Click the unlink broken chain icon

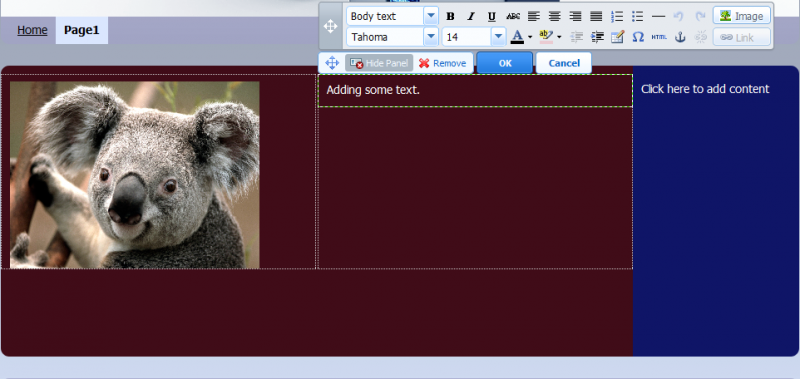[701, 37]
